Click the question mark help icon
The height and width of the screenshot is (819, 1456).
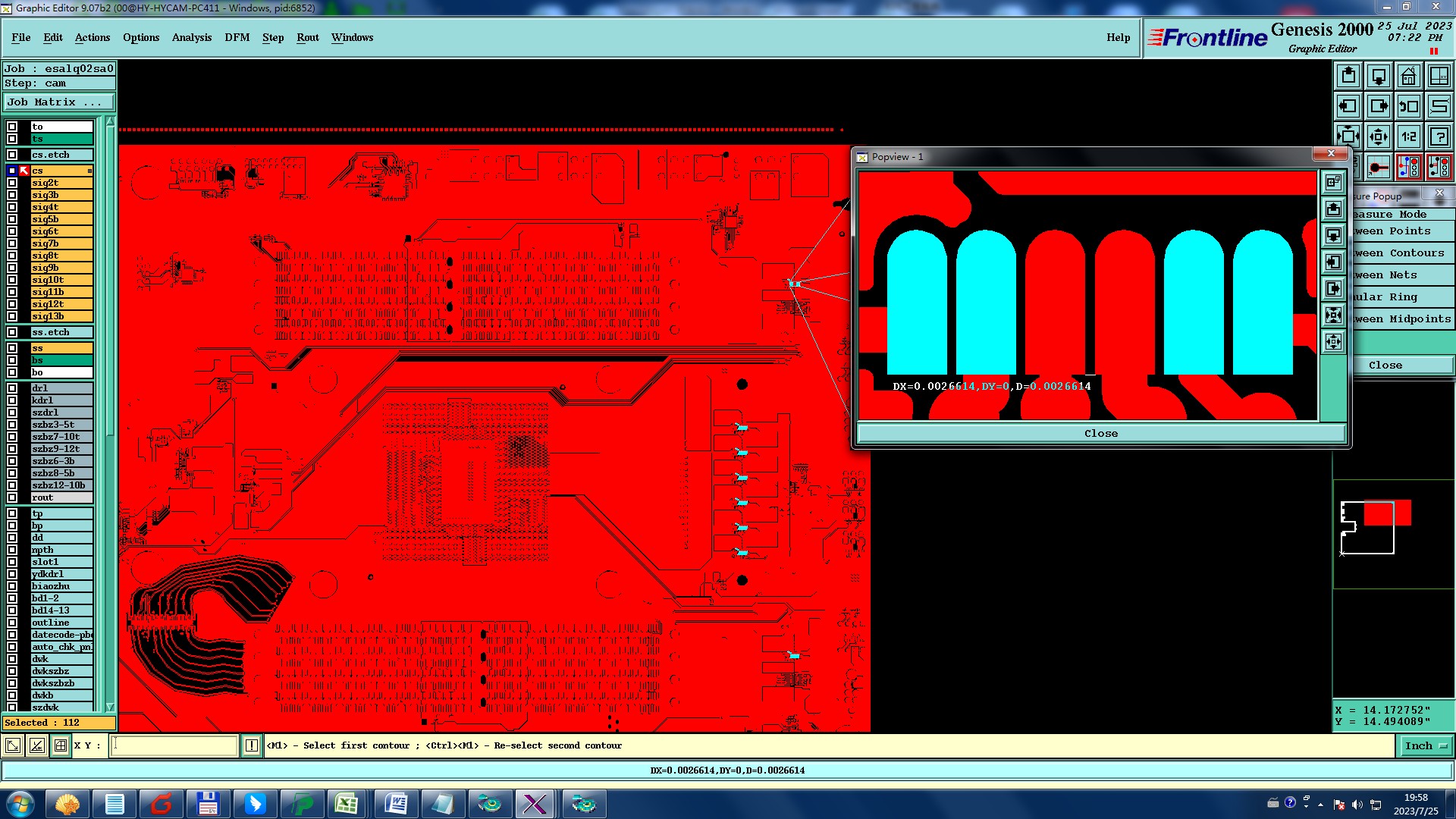click(1439, 136)
